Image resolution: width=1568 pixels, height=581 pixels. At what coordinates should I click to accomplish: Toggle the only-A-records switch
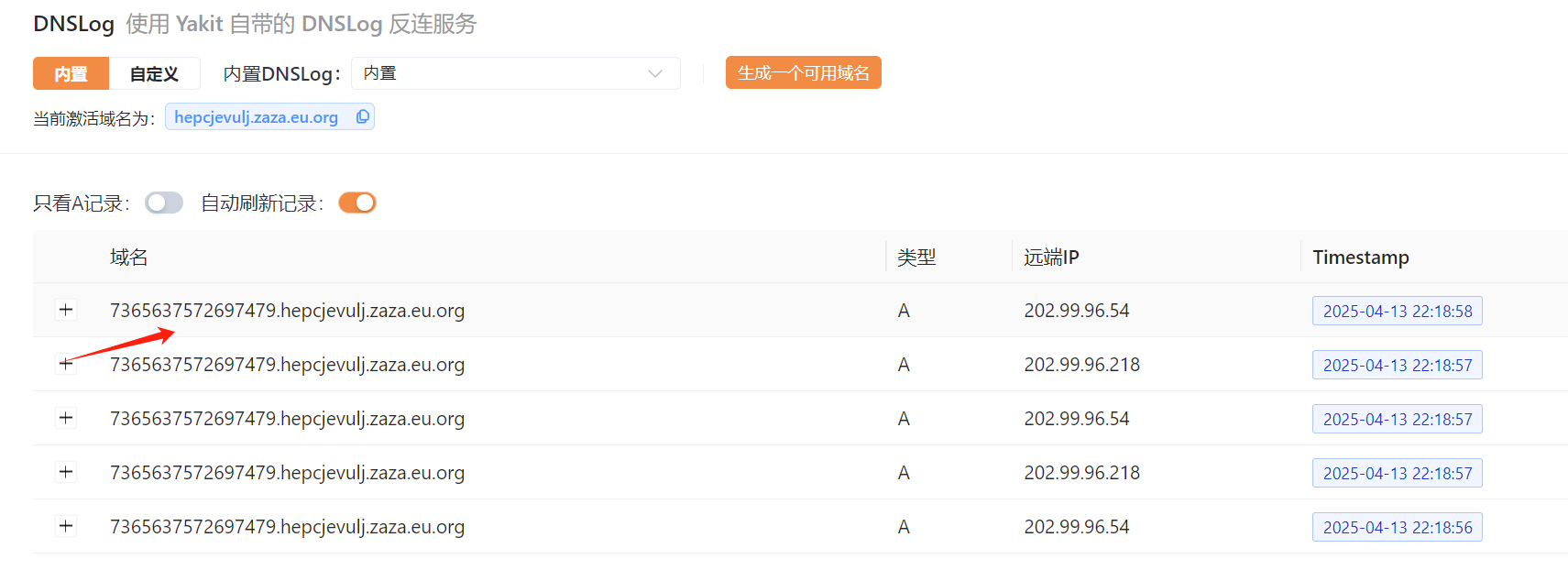coord(164,203)
